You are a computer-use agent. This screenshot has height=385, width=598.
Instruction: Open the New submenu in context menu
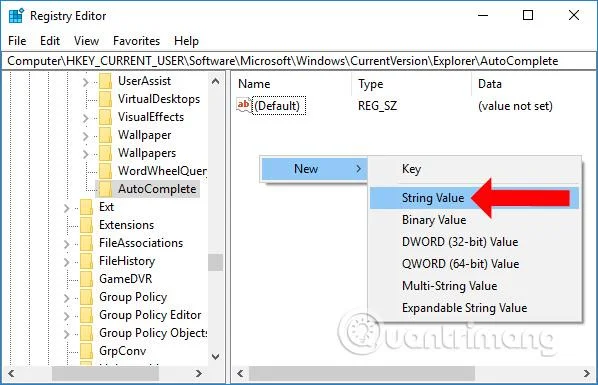(314, 169)
